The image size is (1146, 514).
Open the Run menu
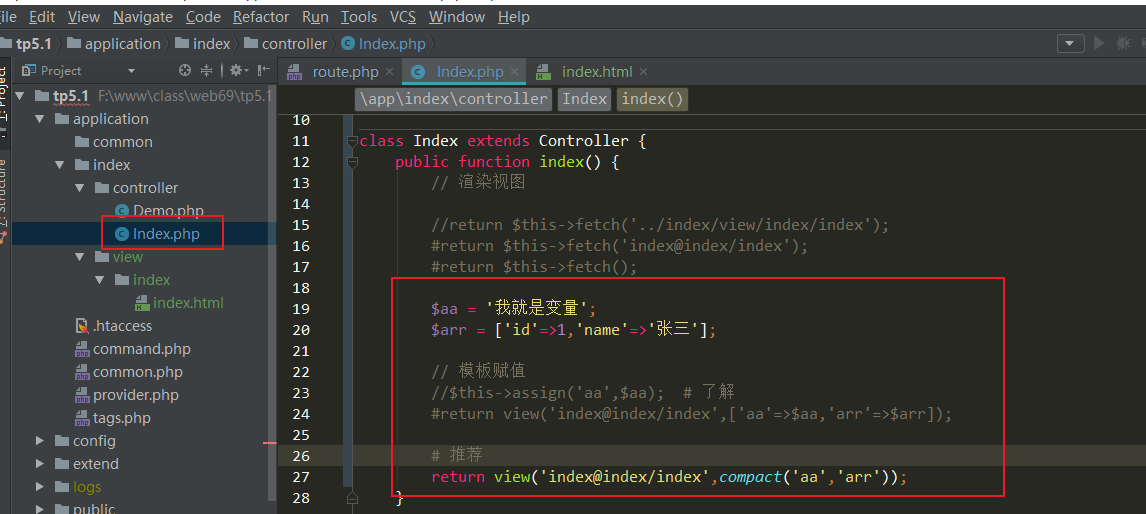tap(315, 16)
